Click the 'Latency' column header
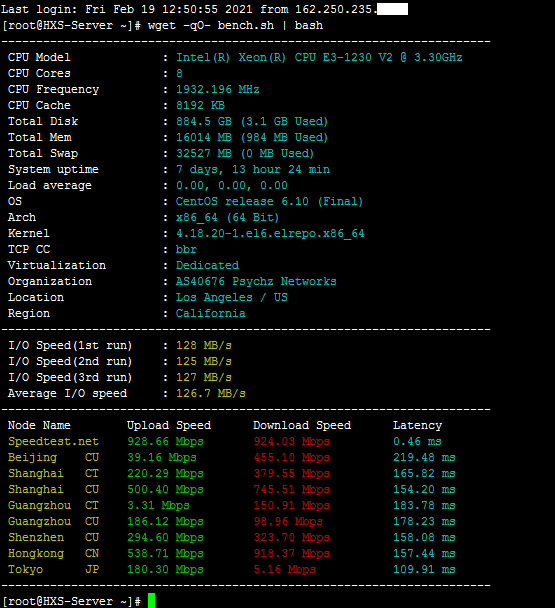The width and height of the screenshot is (555, 608). (418, 425)
